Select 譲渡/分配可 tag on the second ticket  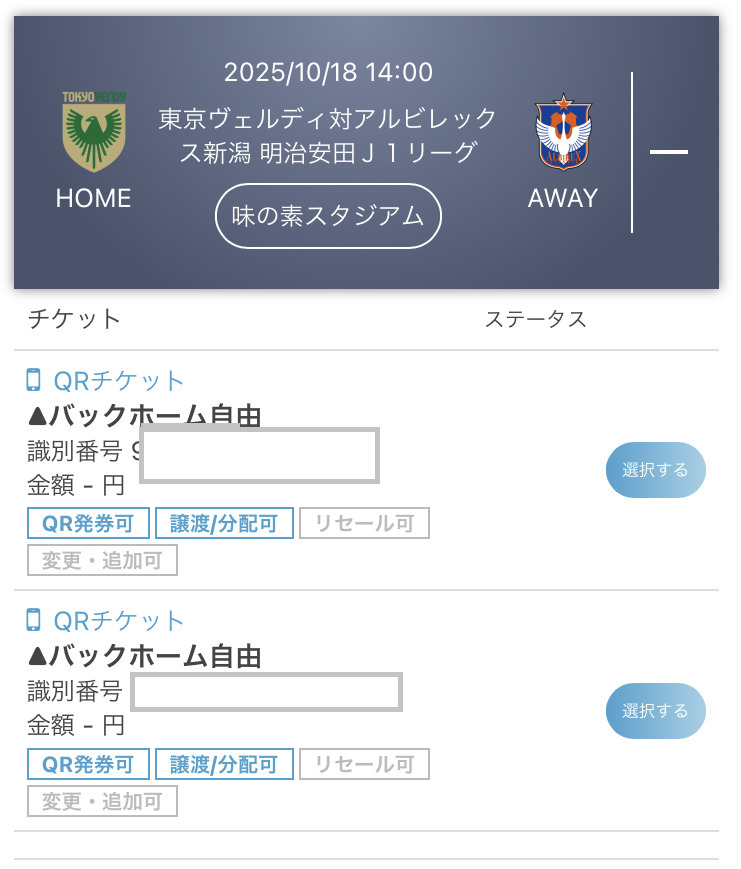click(x=224, y=765)
